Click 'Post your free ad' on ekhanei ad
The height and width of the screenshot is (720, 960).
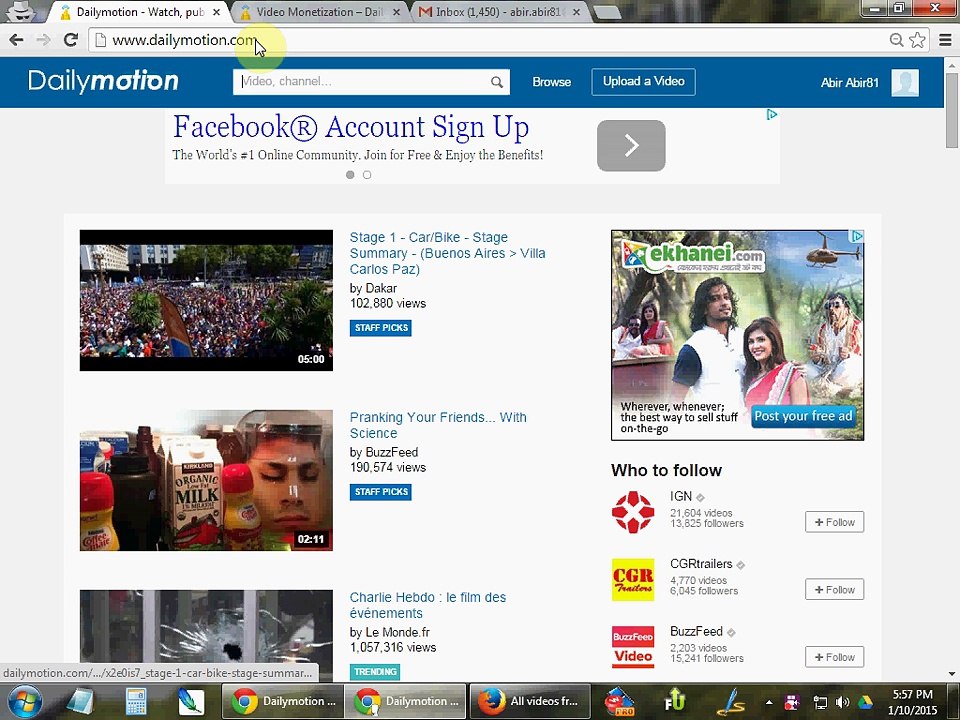point(803,416)
